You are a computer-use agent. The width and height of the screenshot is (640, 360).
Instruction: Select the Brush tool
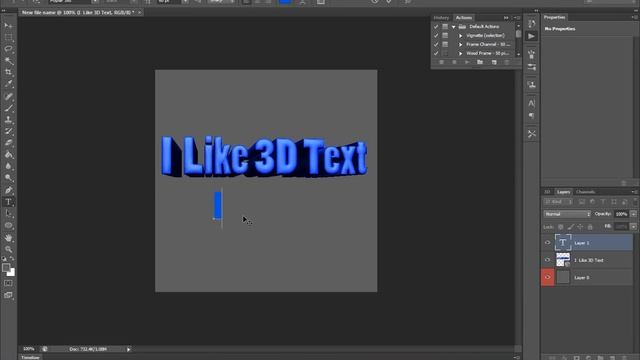(x=8, y=108)
